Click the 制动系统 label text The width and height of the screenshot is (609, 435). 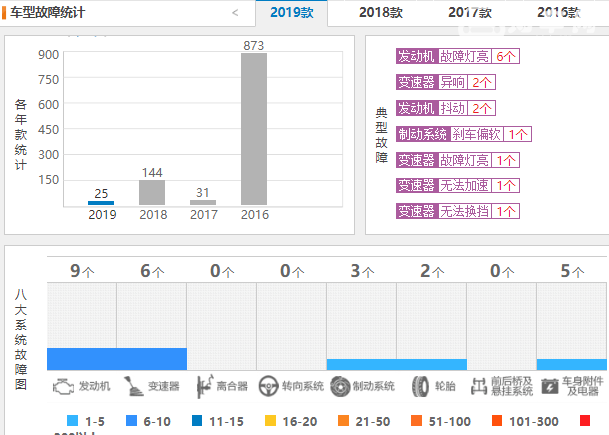[x=374, y=386]
